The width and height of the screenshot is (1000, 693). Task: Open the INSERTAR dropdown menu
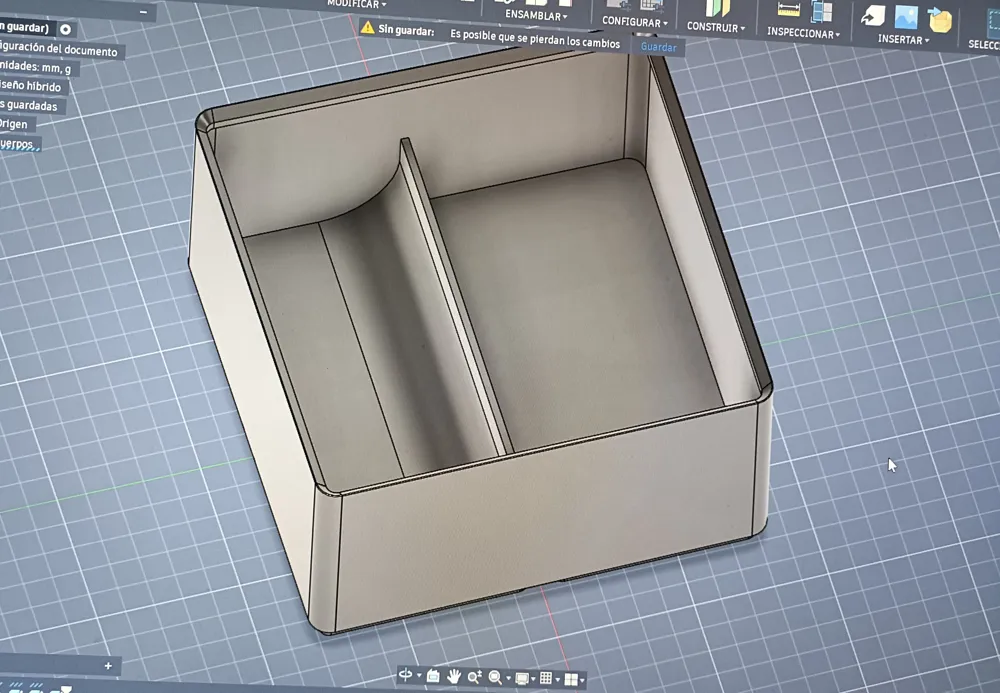tap(903, 40)
